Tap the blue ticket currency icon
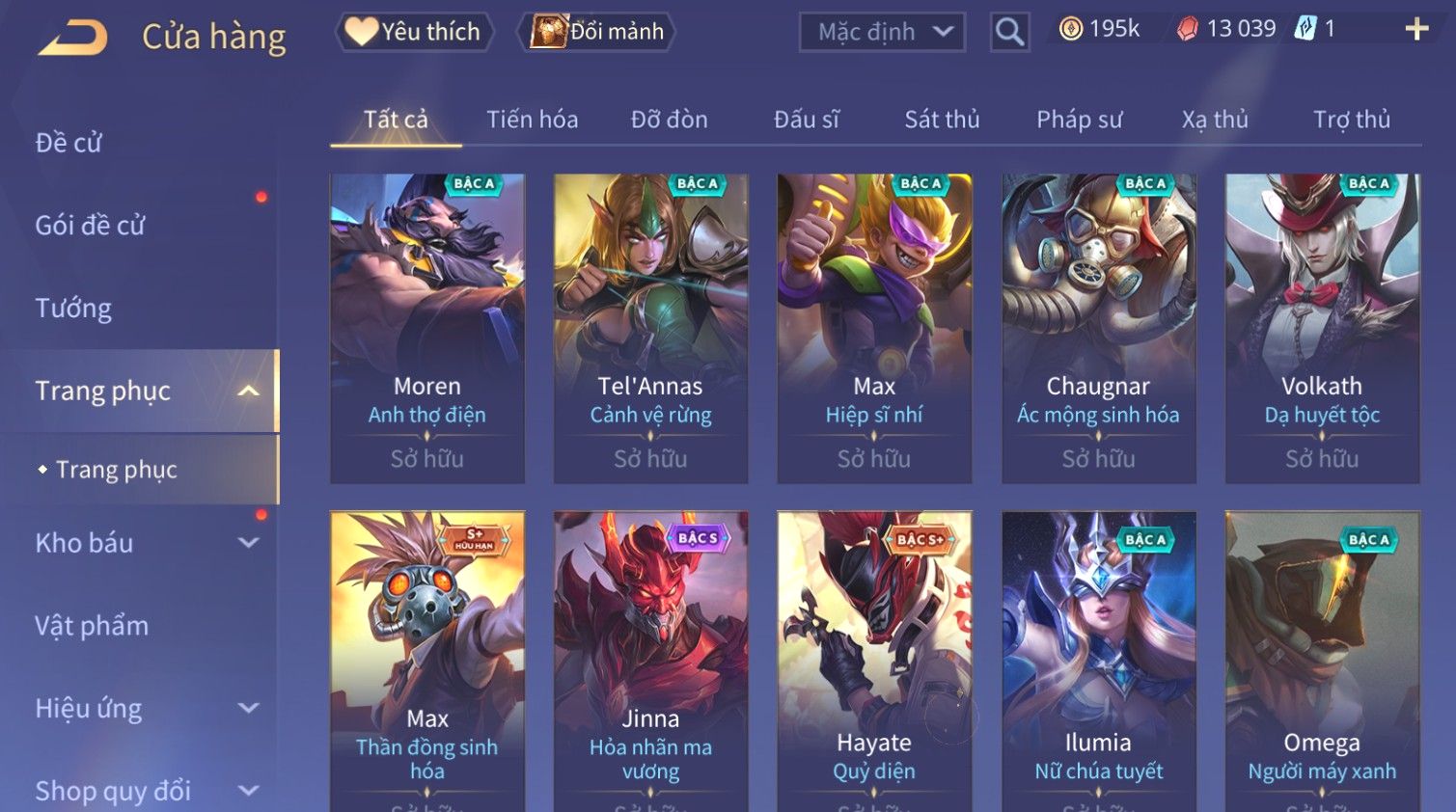This screenshot has width=1456, height=812. click(1305, 29)
